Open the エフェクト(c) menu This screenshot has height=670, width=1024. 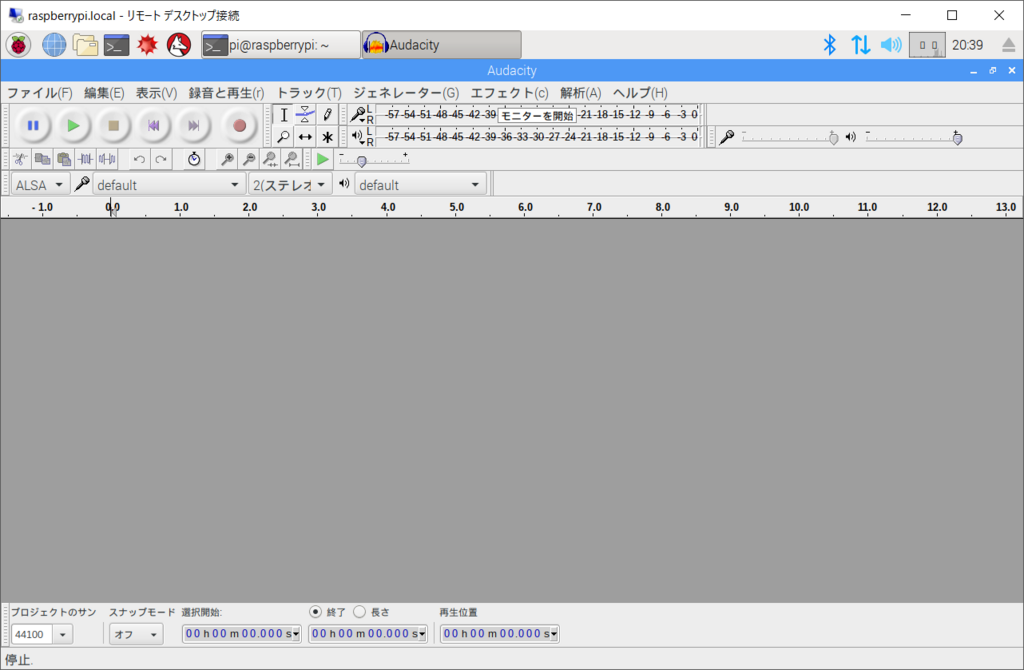[x=509, y=93]
